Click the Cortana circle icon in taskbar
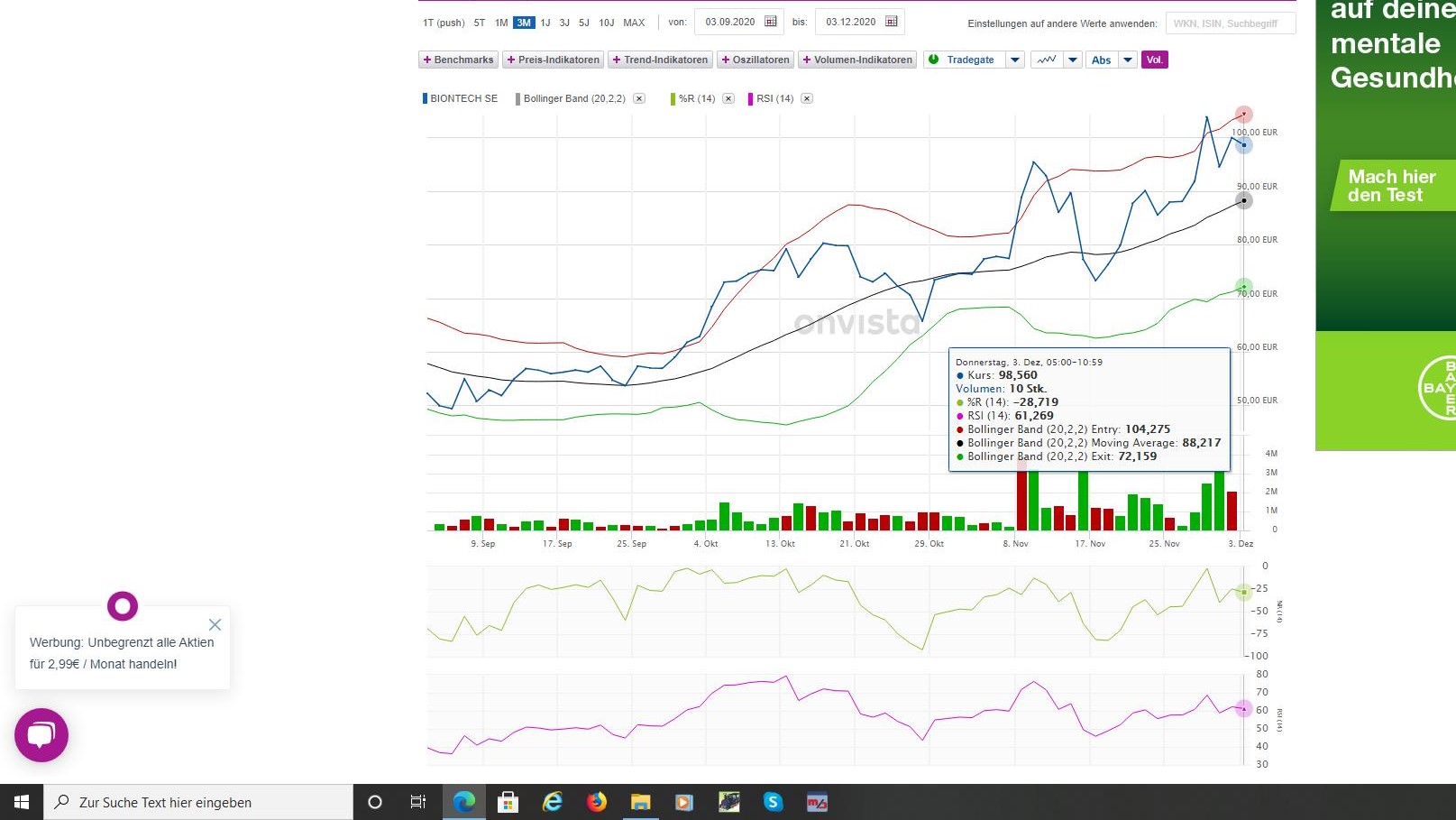This screenshot has height=820, width=1456. point(375,802)
